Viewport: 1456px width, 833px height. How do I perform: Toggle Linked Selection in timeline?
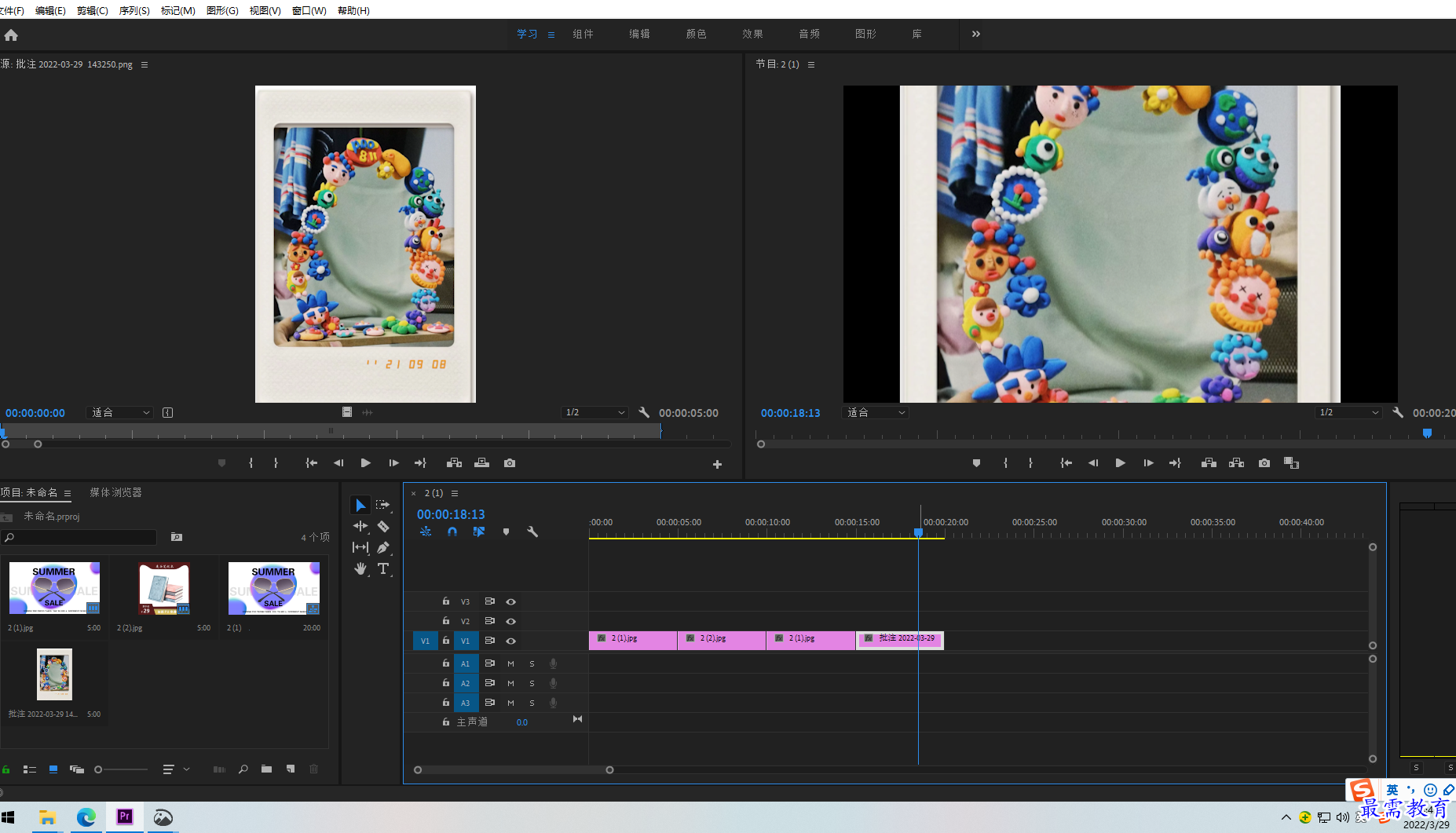tap(479, 532)
